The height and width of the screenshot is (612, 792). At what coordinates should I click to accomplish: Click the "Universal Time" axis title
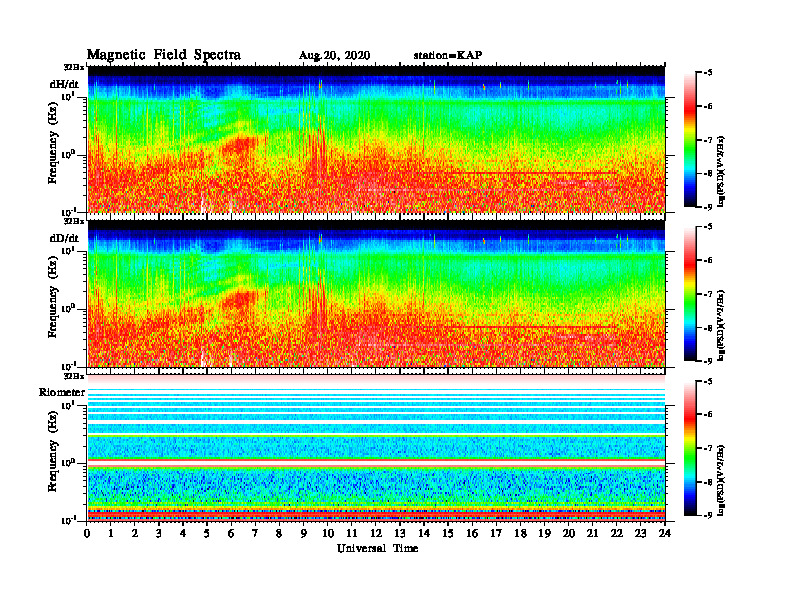377,548
